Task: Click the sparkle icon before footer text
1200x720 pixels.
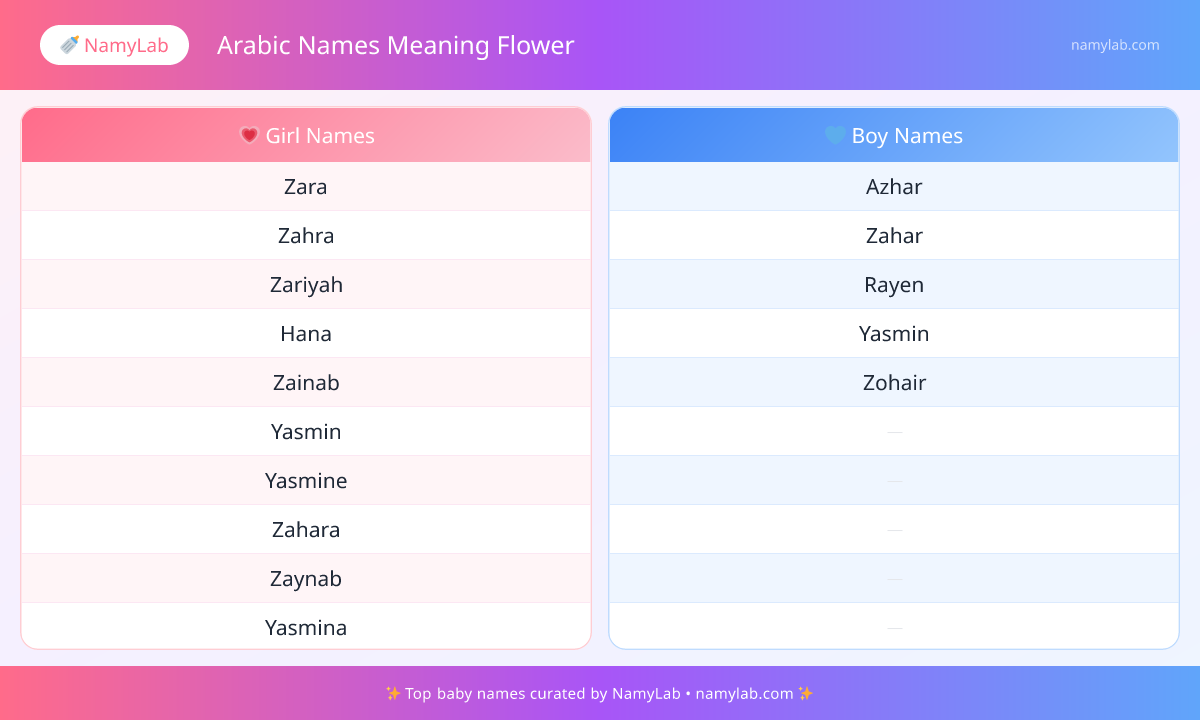Action: [393, 693]
